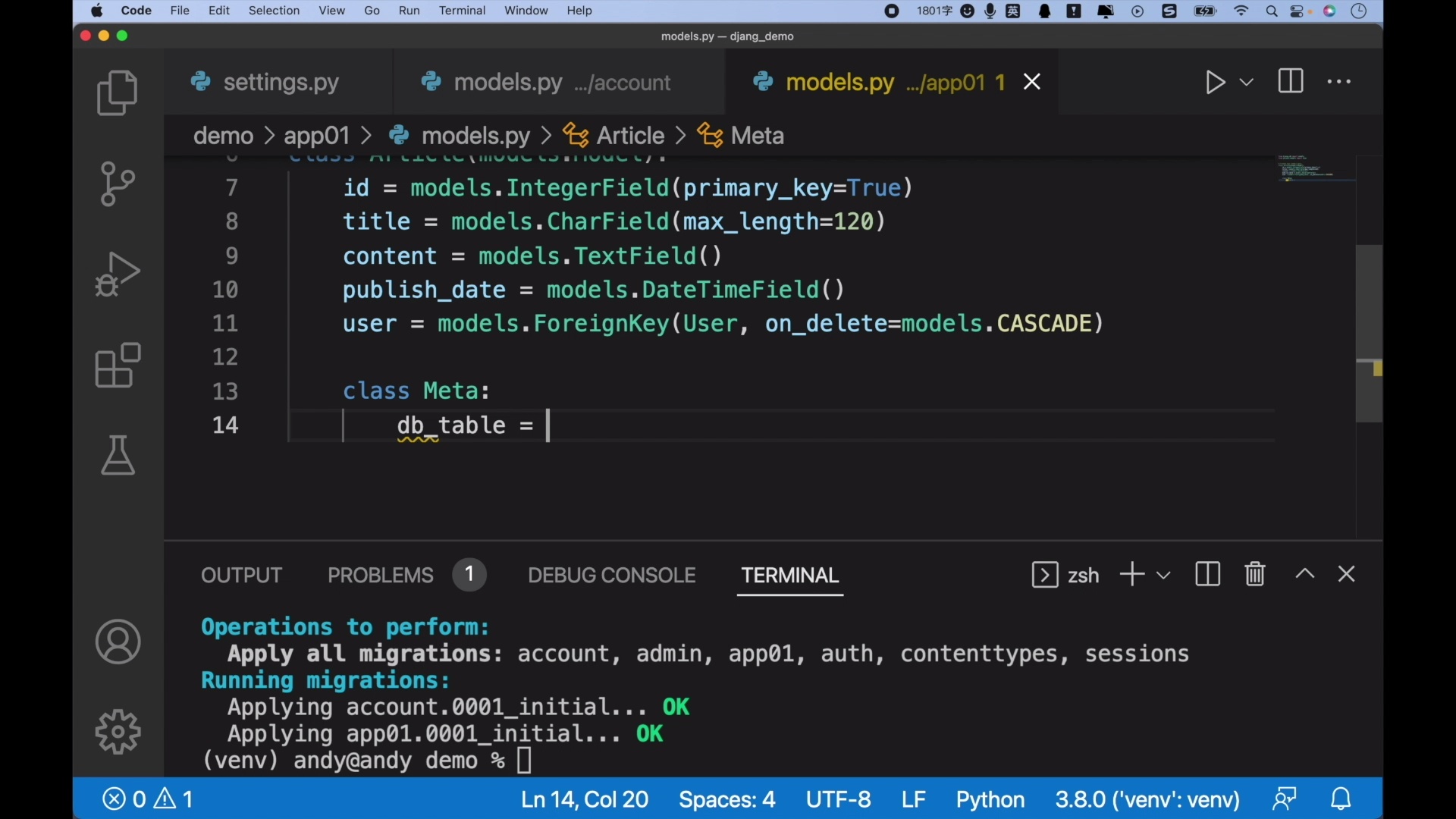Open the Extensions view

tap(117, 366)
